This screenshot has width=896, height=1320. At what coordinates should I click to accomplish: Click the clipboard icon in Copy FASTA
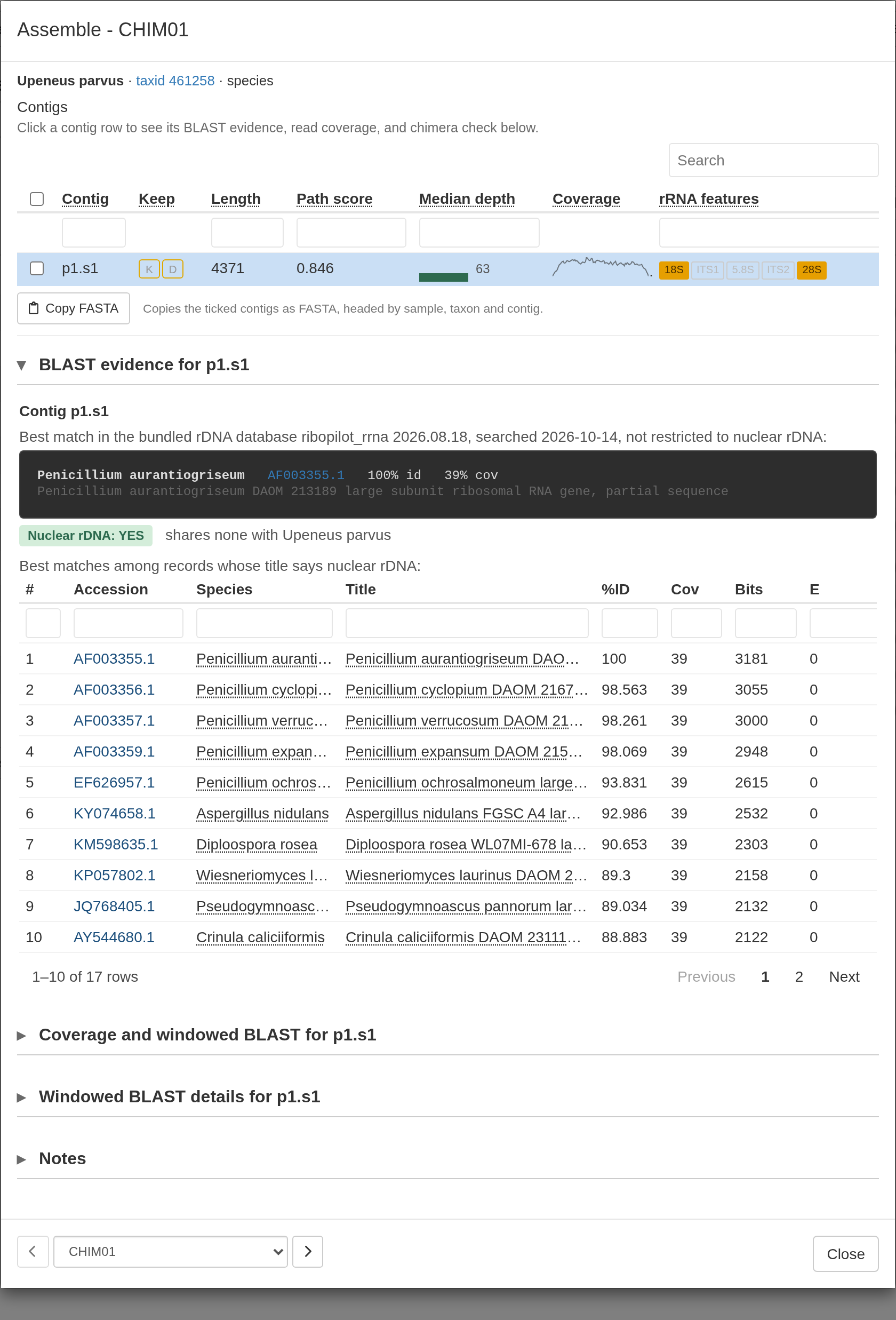[34, 308]
